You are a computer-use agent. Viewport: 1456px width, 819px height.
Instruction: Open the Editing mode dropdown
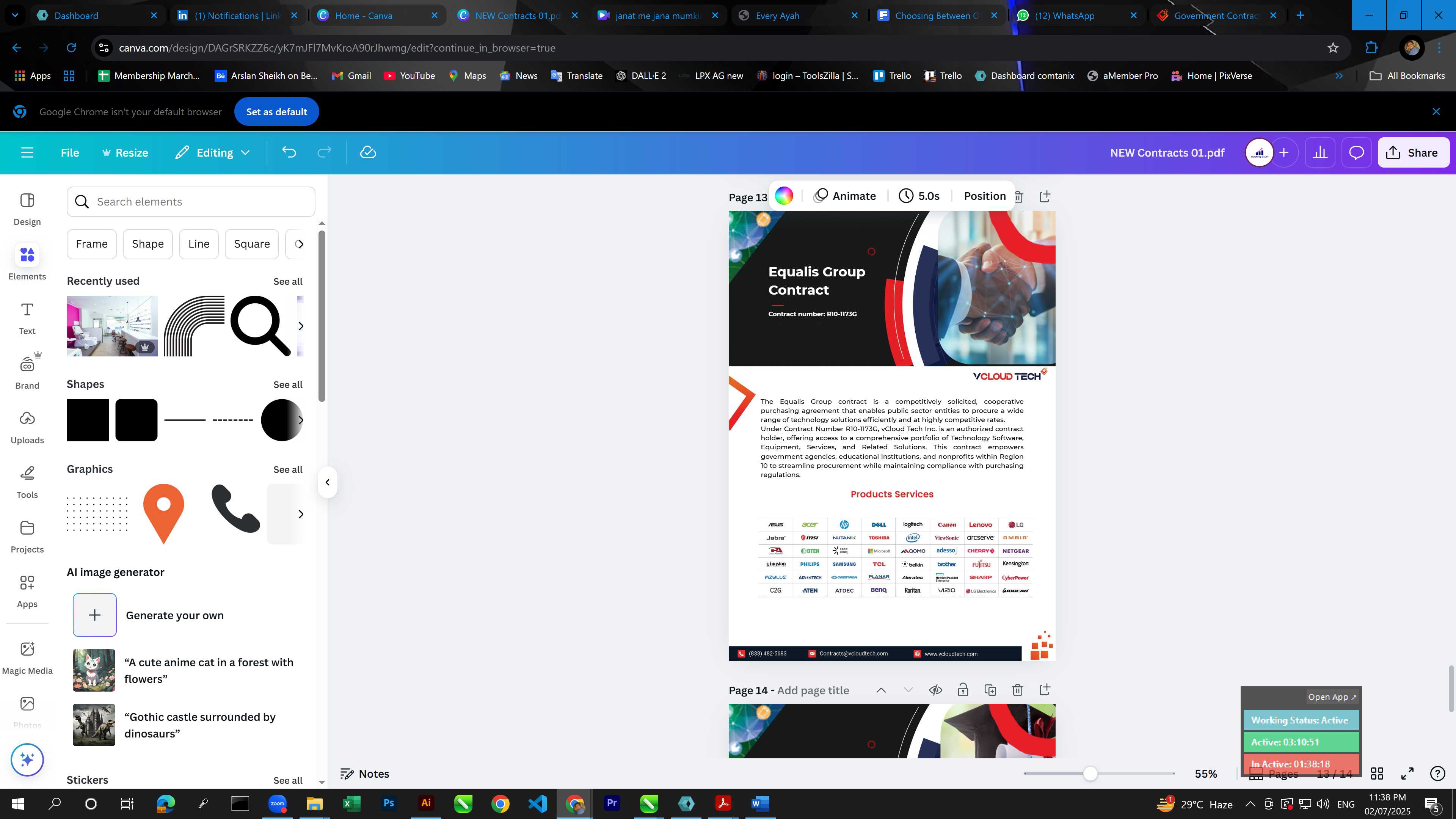pyautogui.click(x=212, y=152)
